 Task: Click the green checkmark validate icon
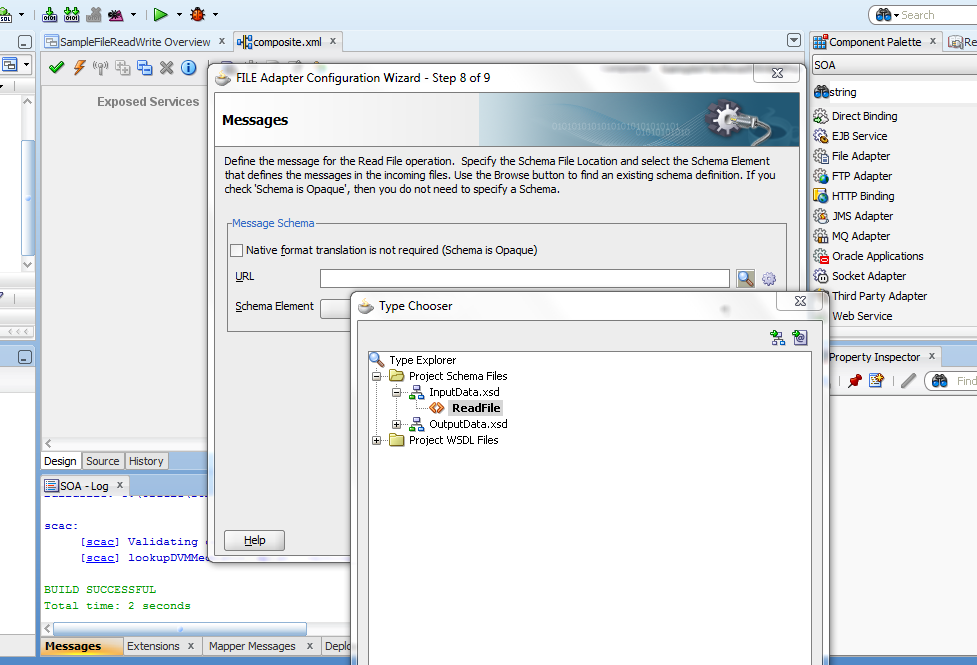pos(57,67)
